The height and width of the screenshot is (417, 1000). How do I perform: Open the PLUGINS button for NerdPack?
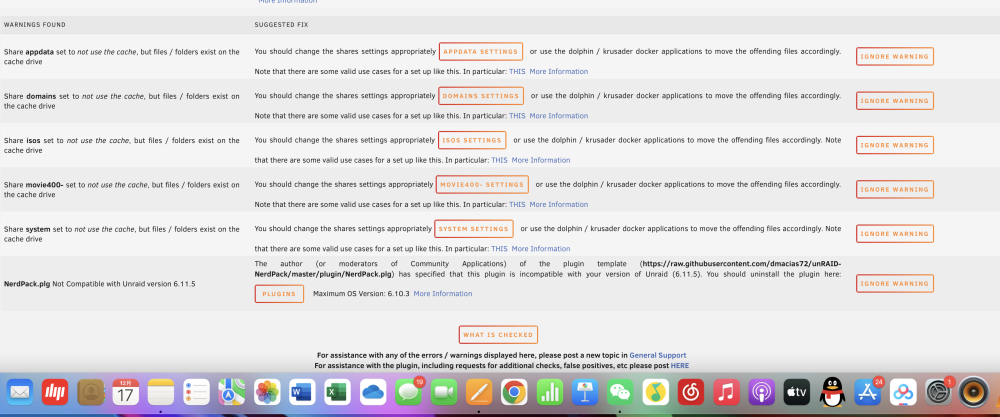[x=279, y=294]
